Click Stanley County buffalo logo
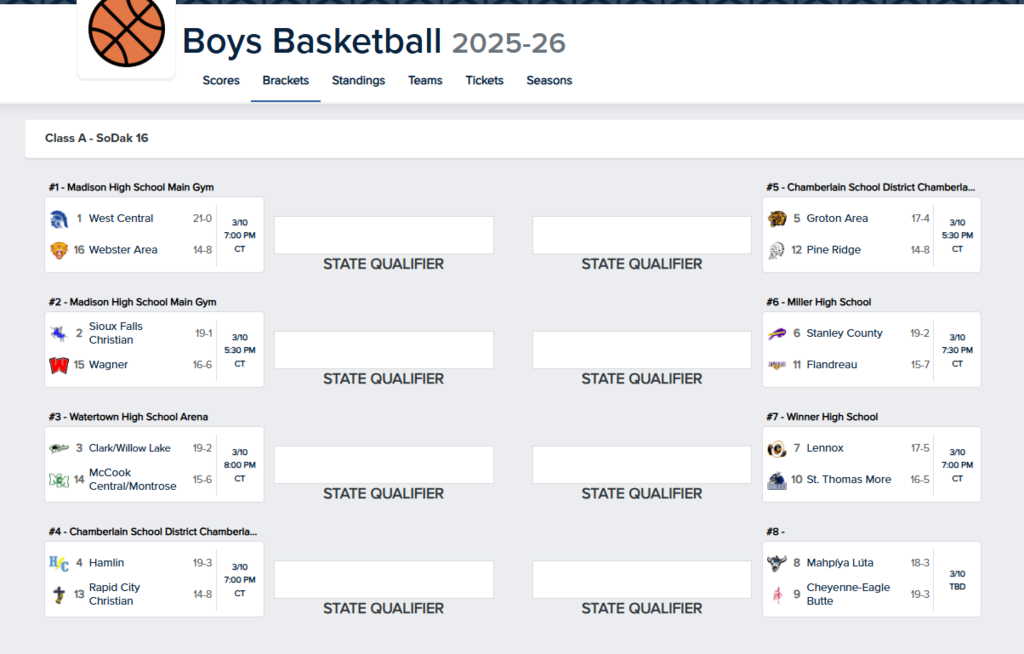The image size is (1024, 654). coord(777,334)
